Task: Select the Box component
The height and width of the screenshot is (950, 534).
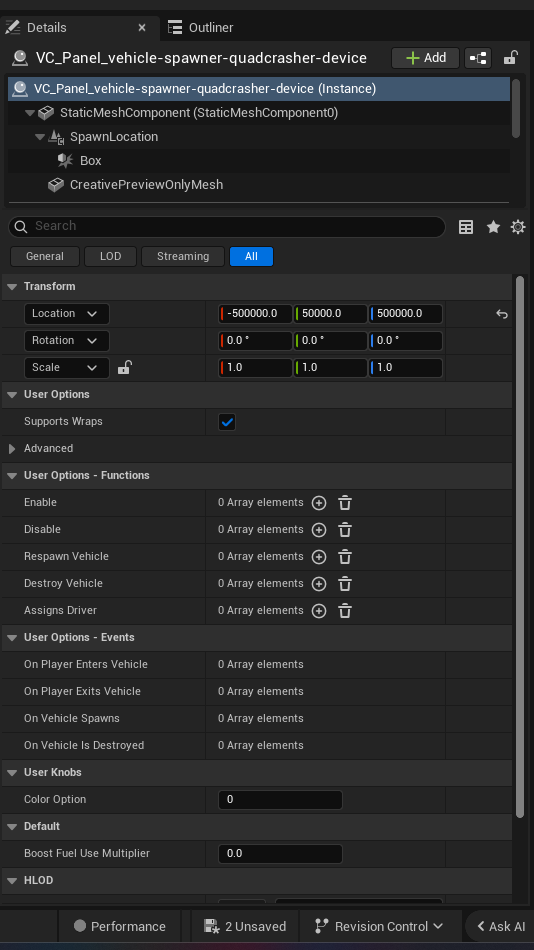Action: pyautogui.click(x=90, y=161)
